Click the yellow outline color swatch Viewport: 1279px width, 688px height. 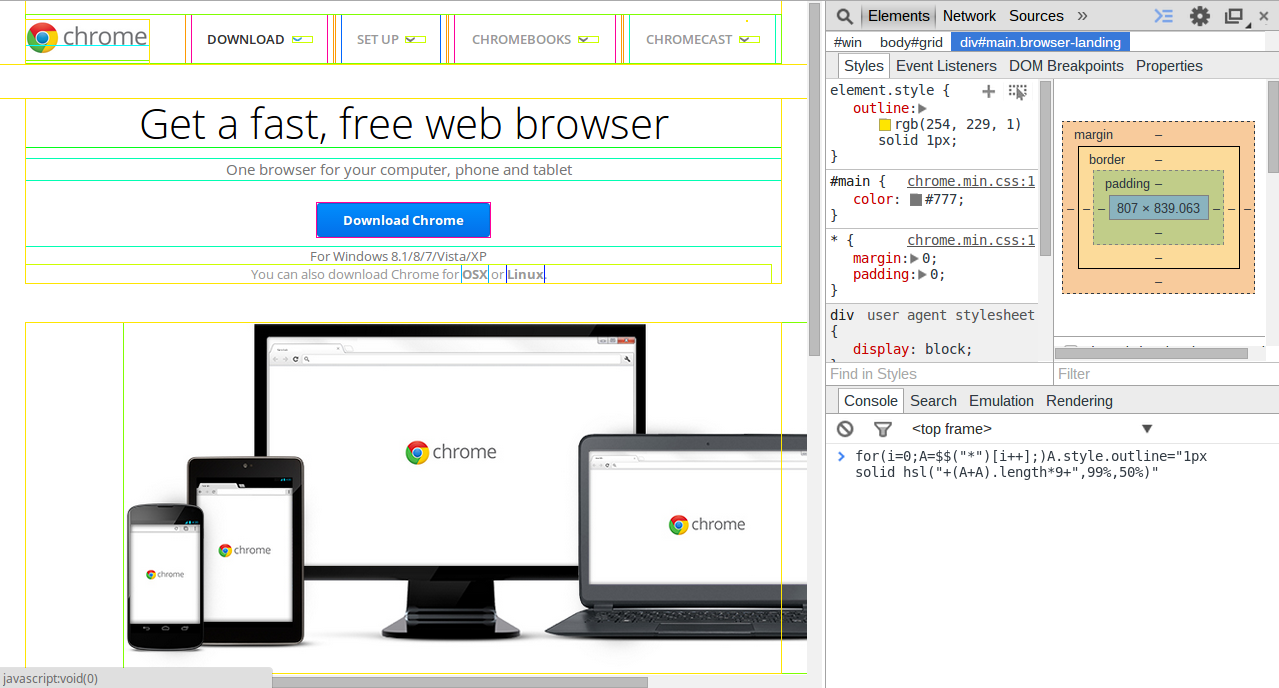[885, 125]
